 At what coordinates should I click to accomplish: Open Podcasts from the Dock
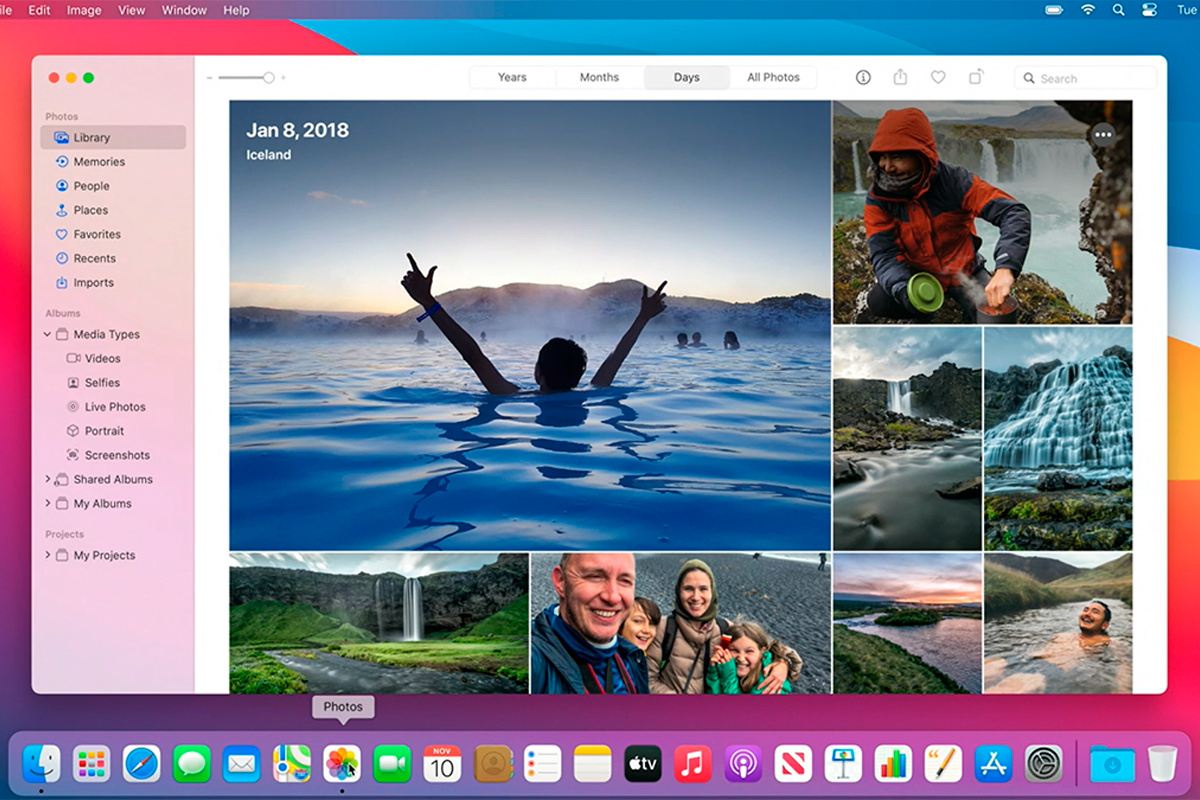click(743, 764)
